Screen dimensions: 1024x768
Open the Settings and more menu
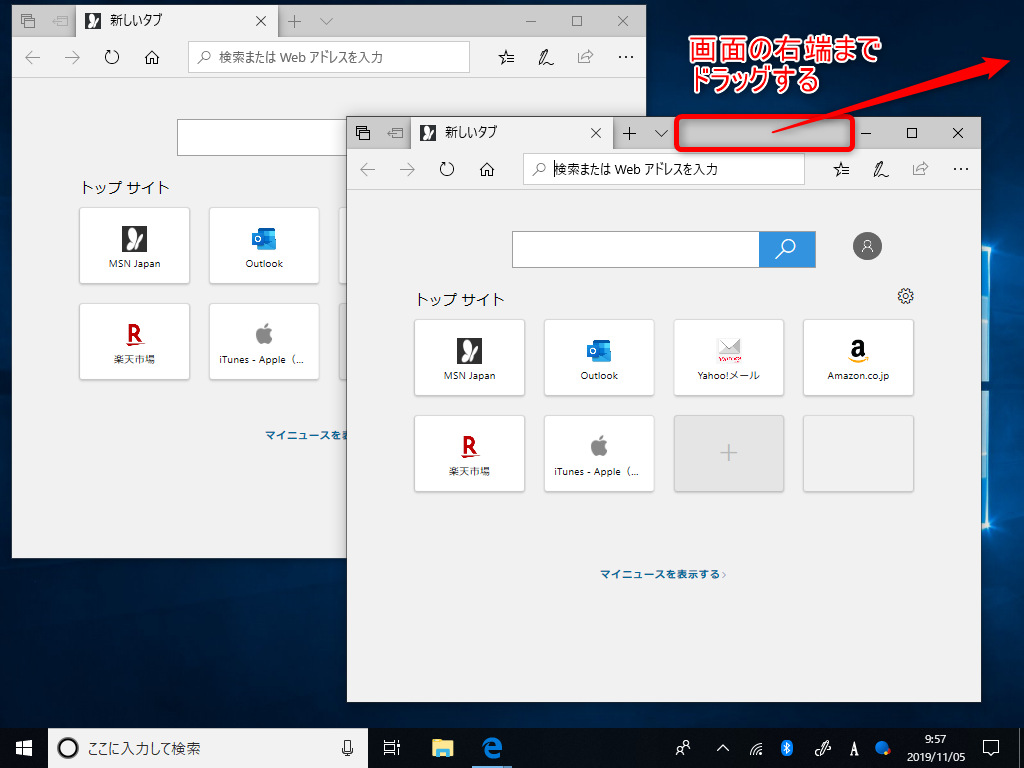(961, 169)
